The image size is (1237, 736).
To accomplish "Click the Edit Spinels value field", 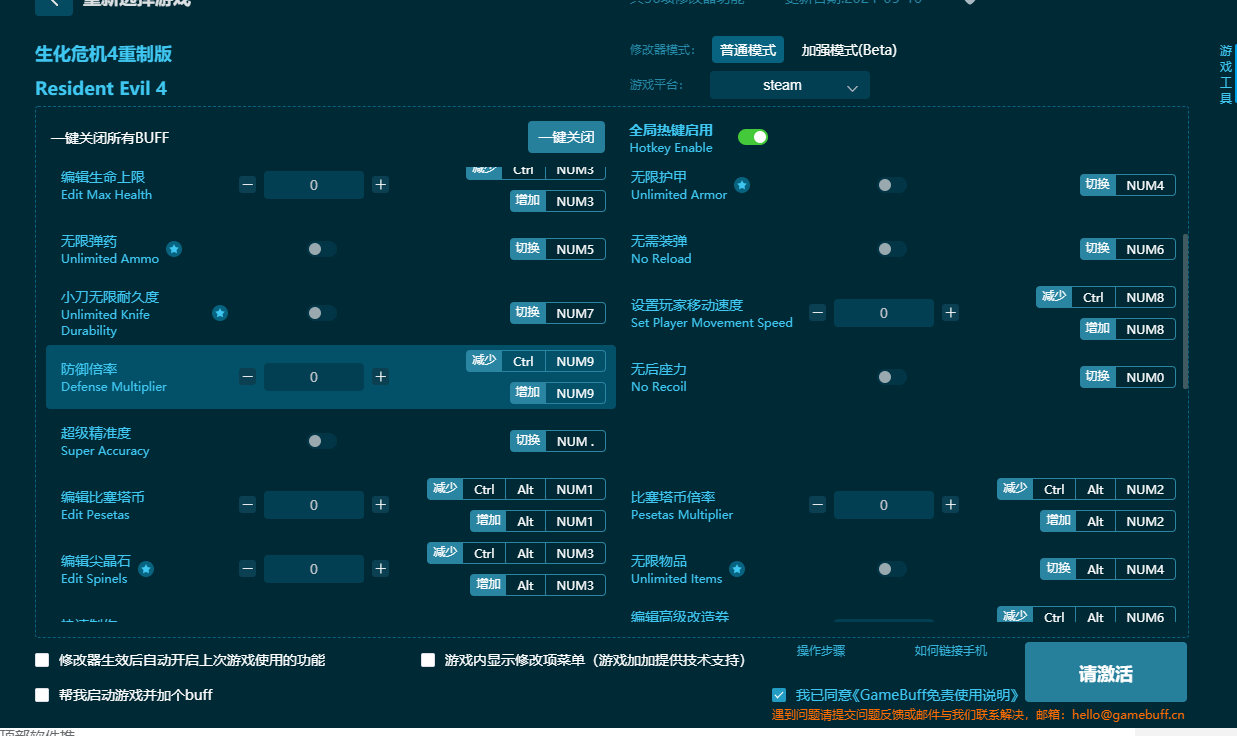I will 314,569.
